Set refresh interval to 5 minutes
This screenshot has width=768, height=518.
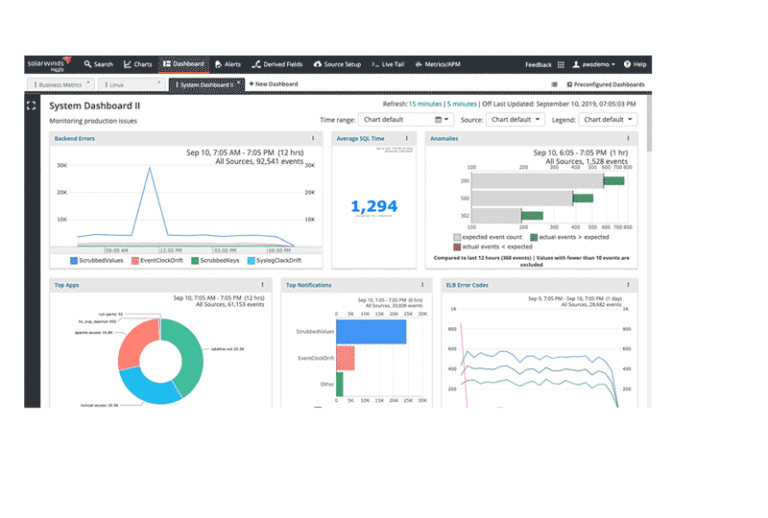point(463,104)
